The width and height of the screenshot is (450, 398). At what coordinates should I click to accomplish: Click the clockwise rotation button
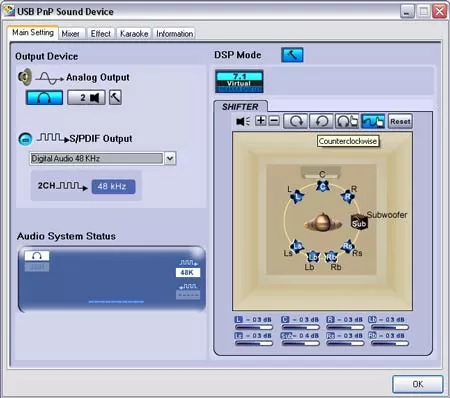295,121
